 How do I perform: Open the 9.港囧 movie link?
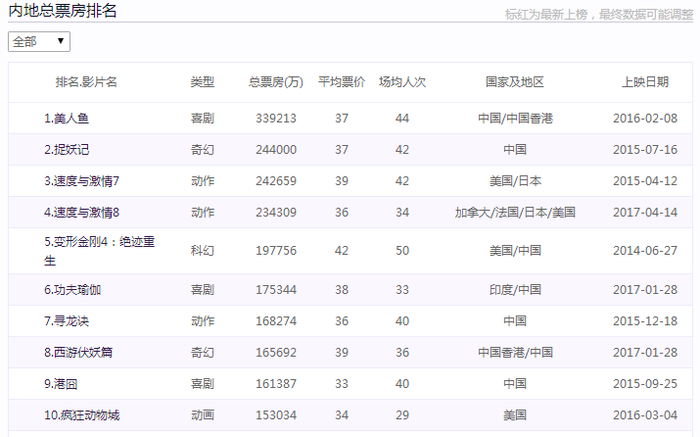[61, 383]
